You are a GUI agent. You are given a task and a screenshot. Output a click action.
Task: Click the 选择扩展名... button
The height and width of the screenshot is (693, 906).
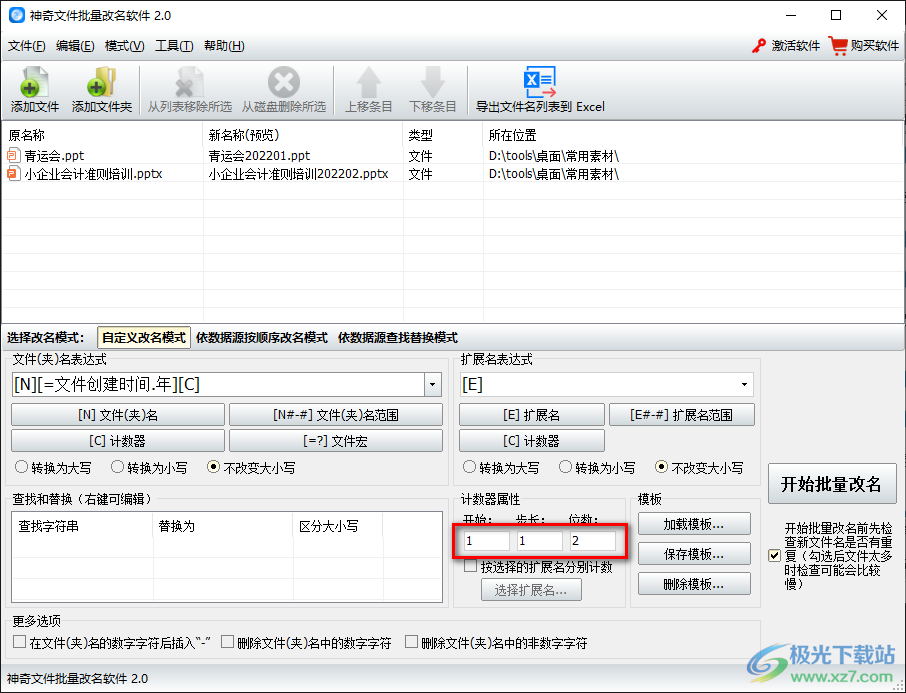point(531,590)
